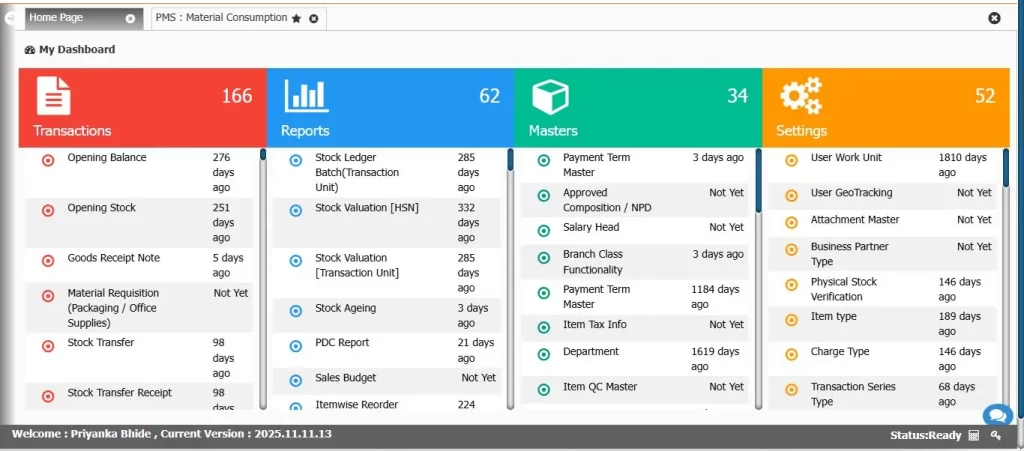
Task: Click the Reports bar chart icon
Action: coord(306,97)
